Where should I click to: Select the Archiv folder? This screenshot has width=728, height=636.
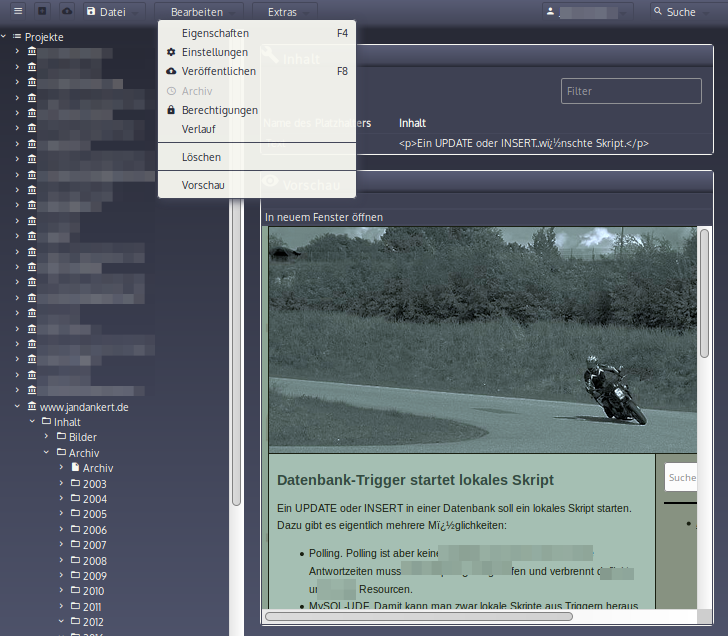84,453
